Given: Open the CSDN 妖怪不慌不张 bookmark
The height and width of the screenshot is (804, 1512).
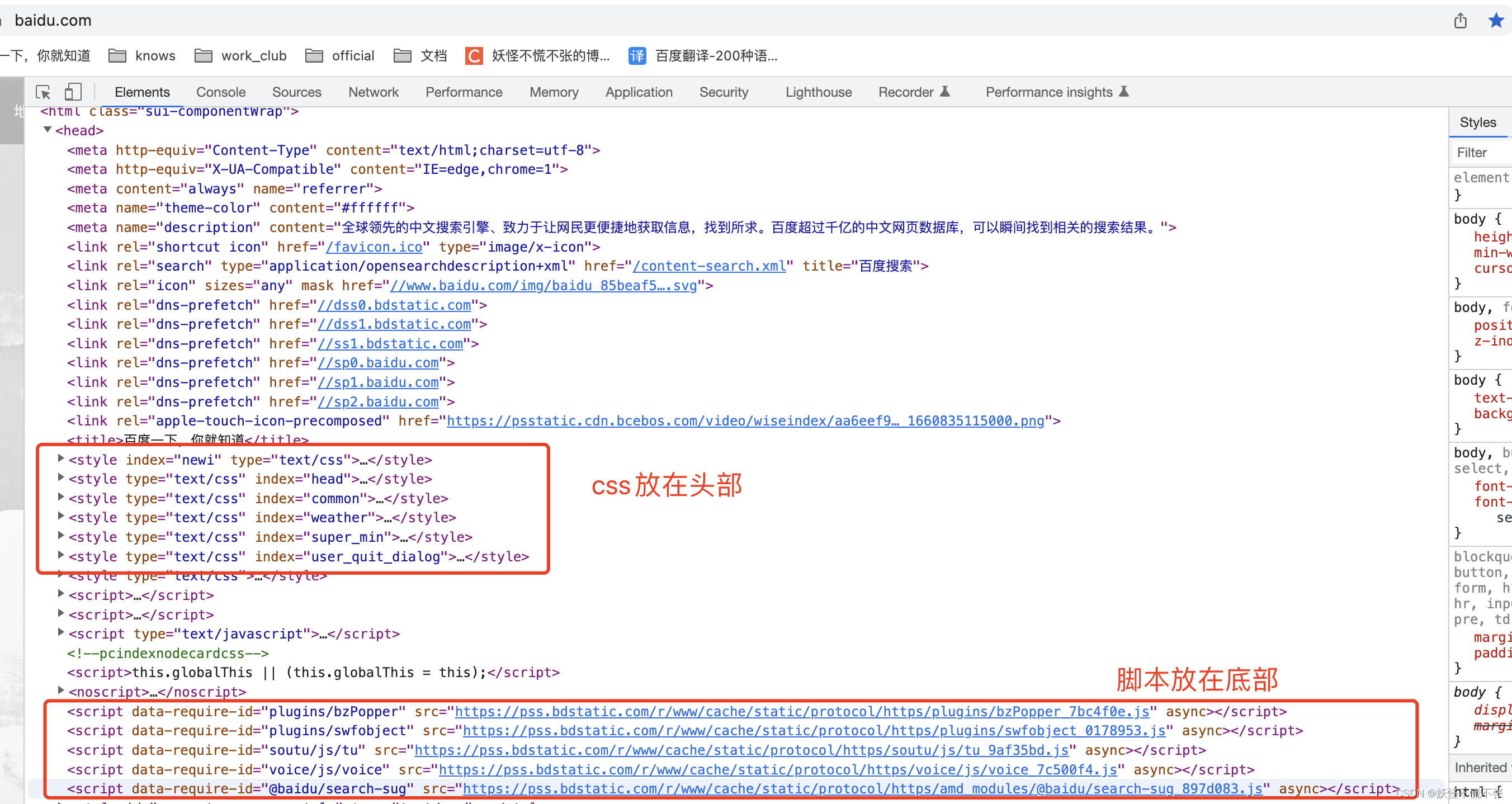Looking at the screenshot, I should [538, 56].
